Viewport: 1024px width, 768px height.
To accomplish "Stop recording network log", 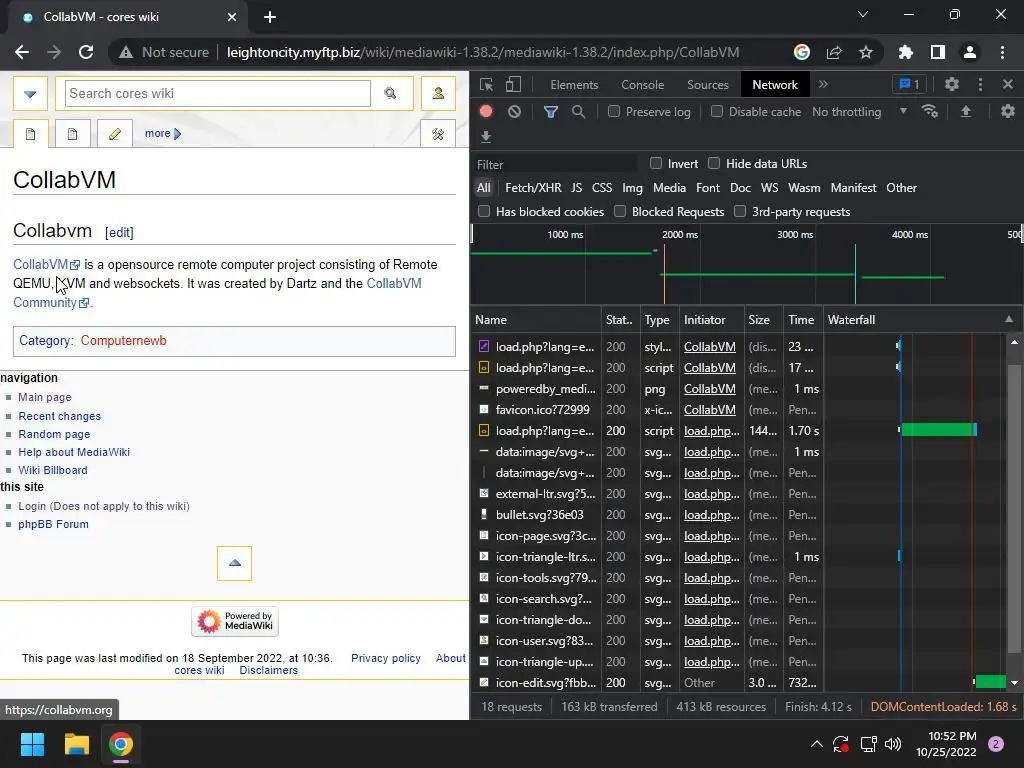I will coord(486,111).
